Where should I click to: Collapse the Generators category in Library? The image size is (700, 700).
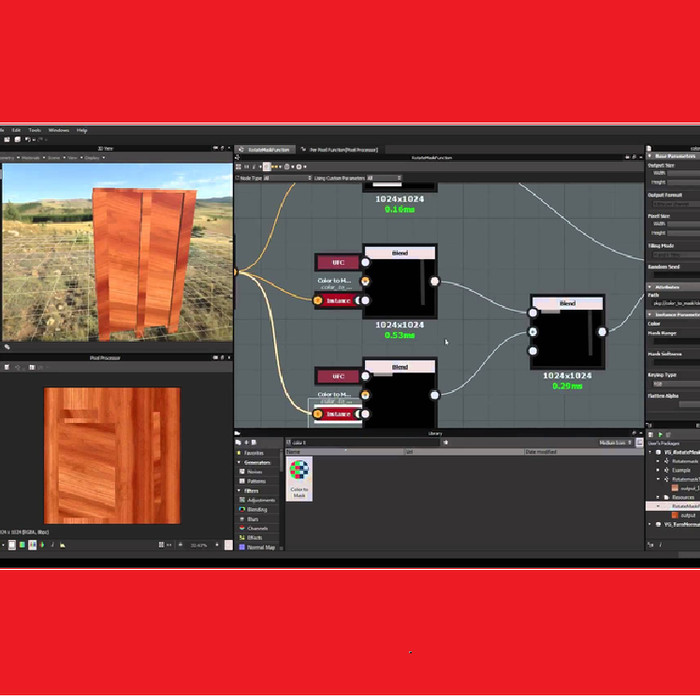239,463
